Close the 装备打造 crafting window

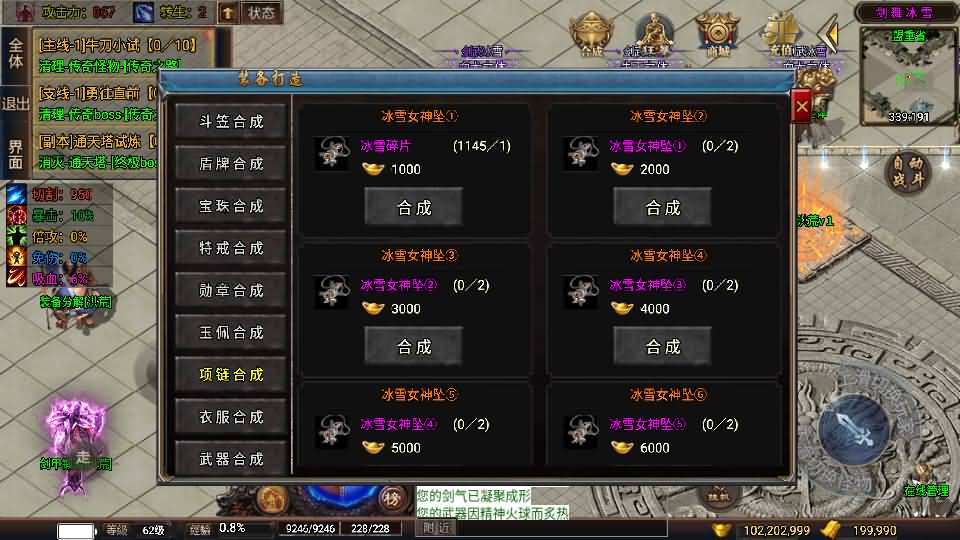point(801,107)
